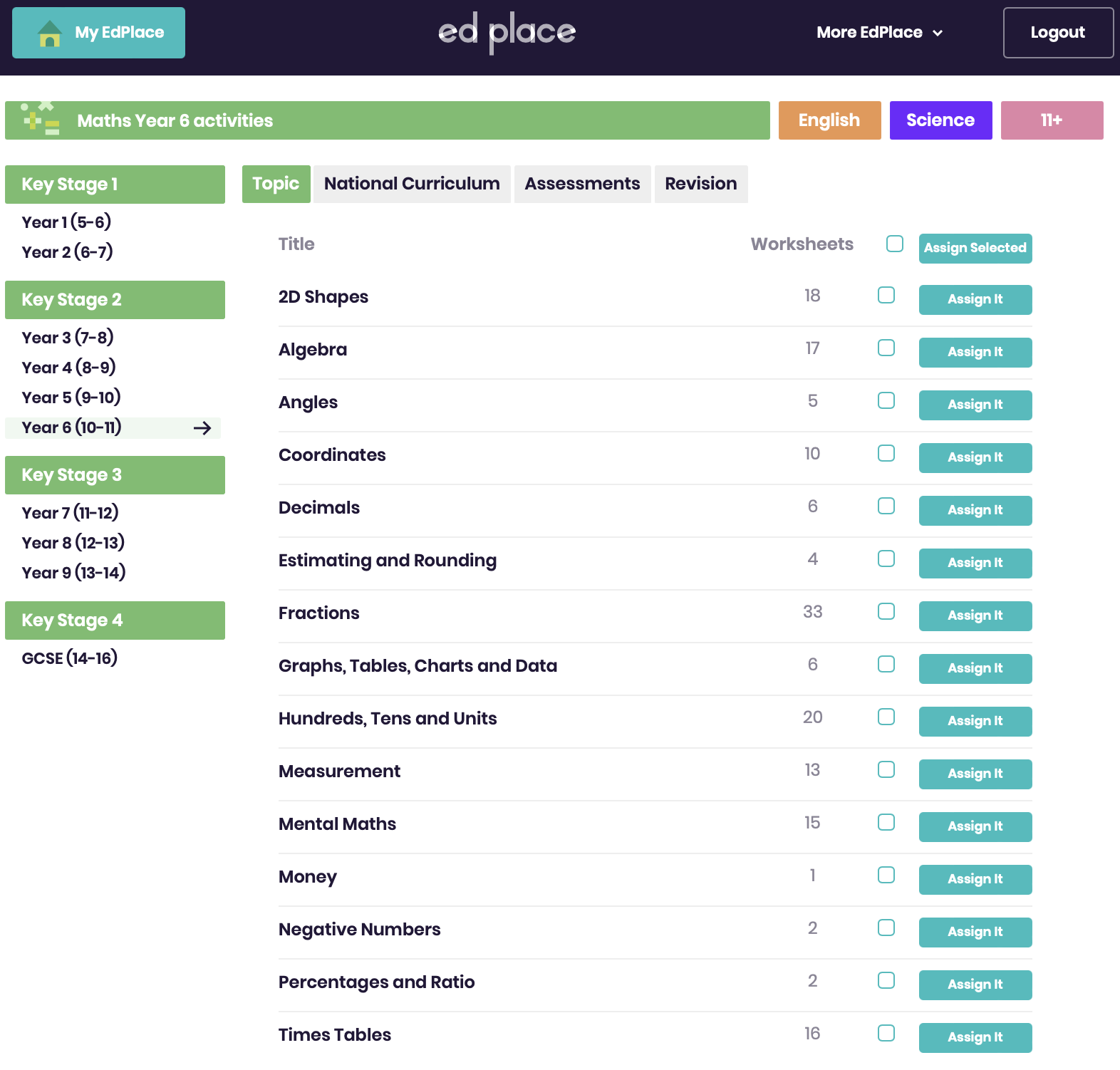This screenshot has width=1120, height=1070.
Task: Open the 2D Shapes topic link
Action: click(x=323, y=297)
